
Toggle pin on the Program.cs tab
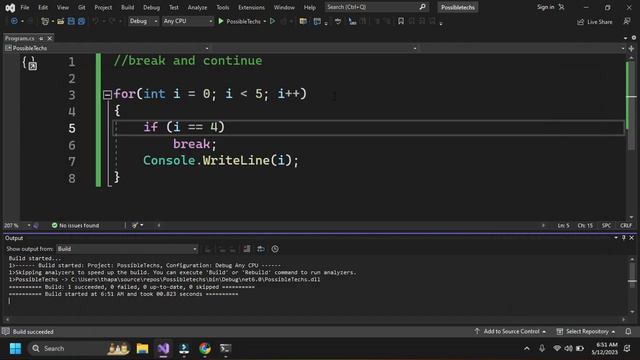pyautogui.click(x=41, y=38)
